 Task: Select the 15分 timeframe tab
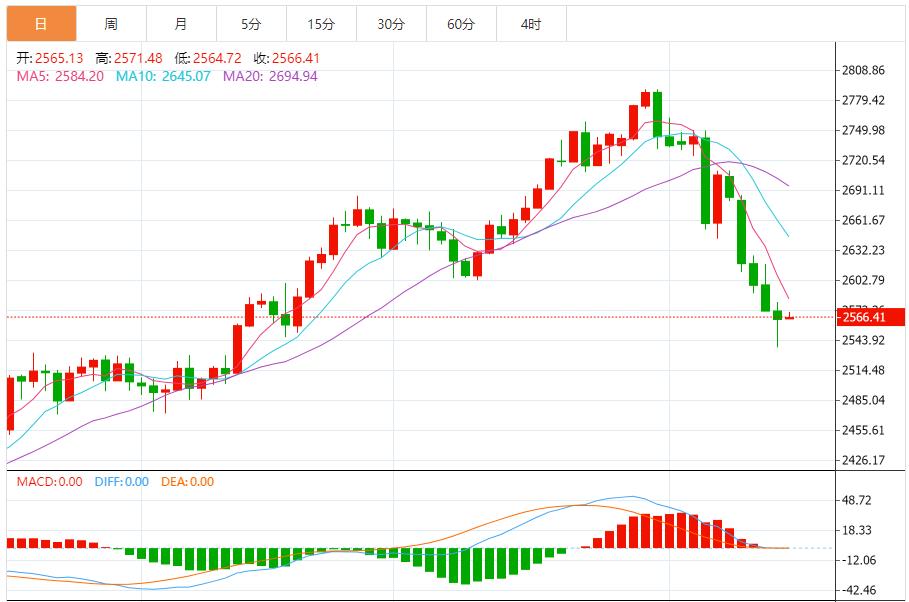tap(321, 23)
